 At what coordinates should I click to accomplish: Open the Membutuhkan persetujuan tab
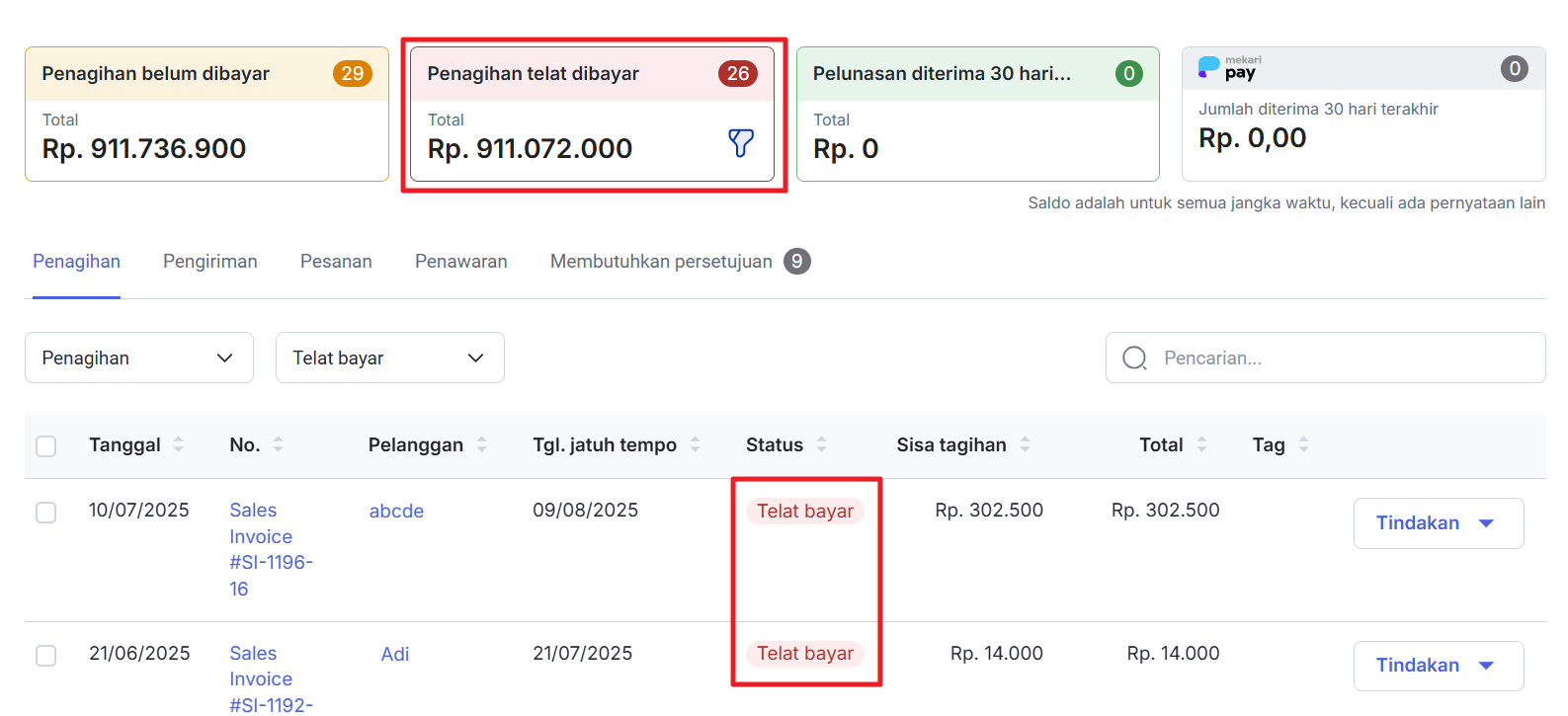[661, 262]
